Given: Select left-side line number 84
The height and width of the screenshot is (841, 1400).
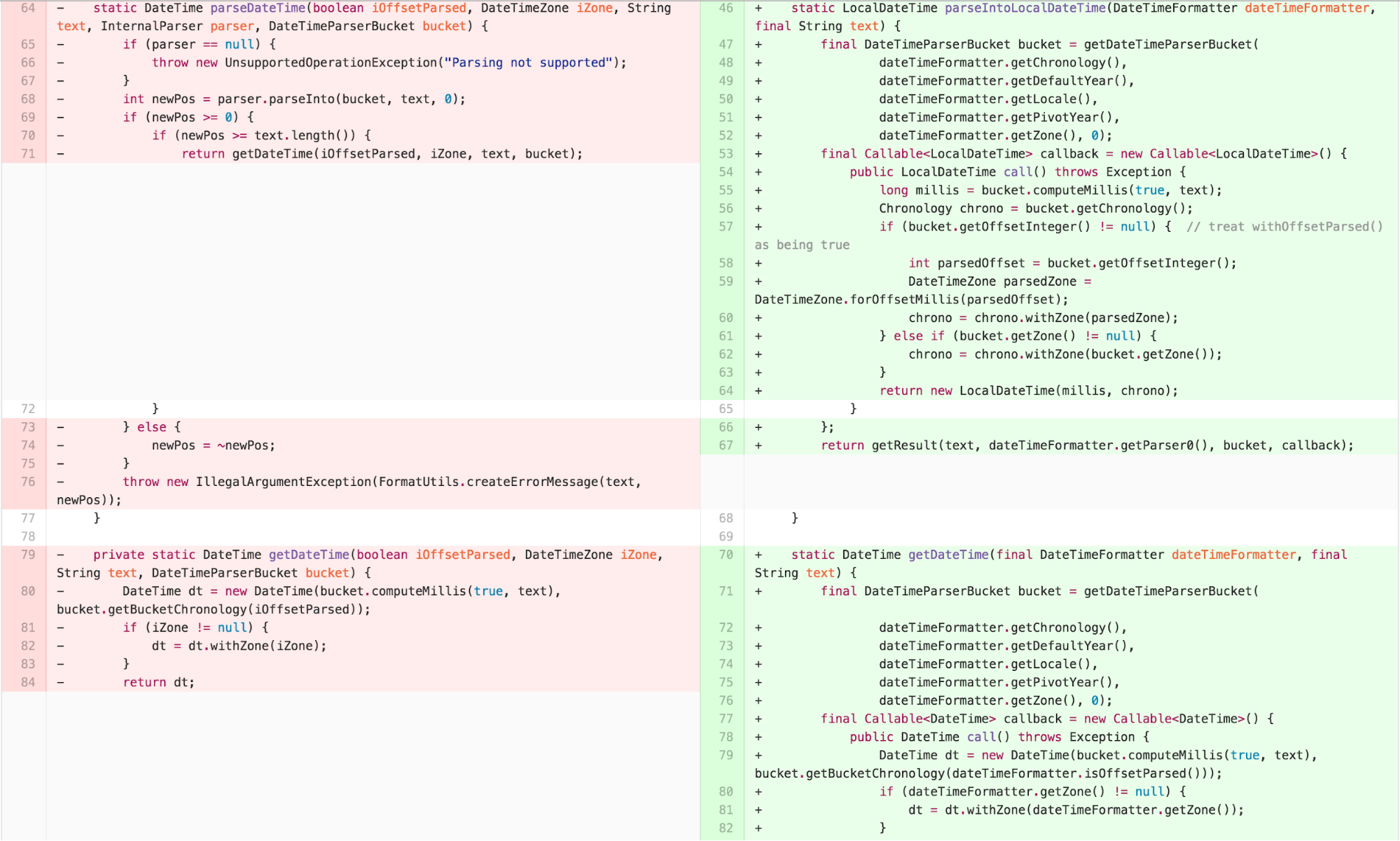Looking at the screenshot, I should (27, 682).
